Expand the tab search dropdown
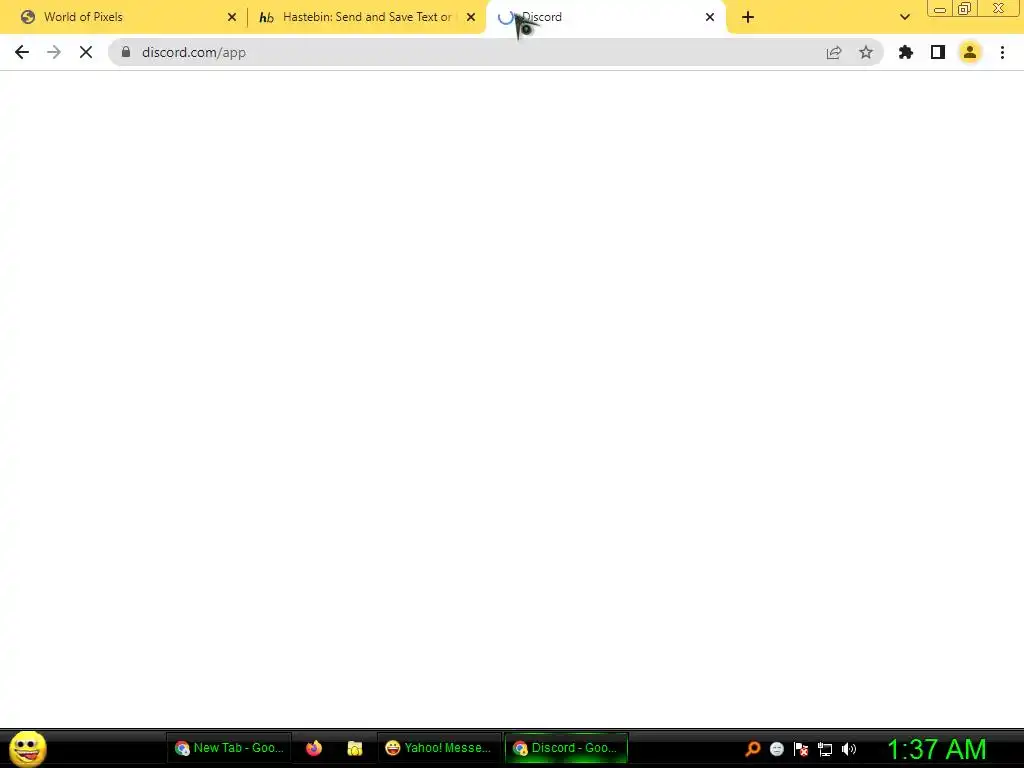This screenshot has width=1024, height=768. point(904,17)
